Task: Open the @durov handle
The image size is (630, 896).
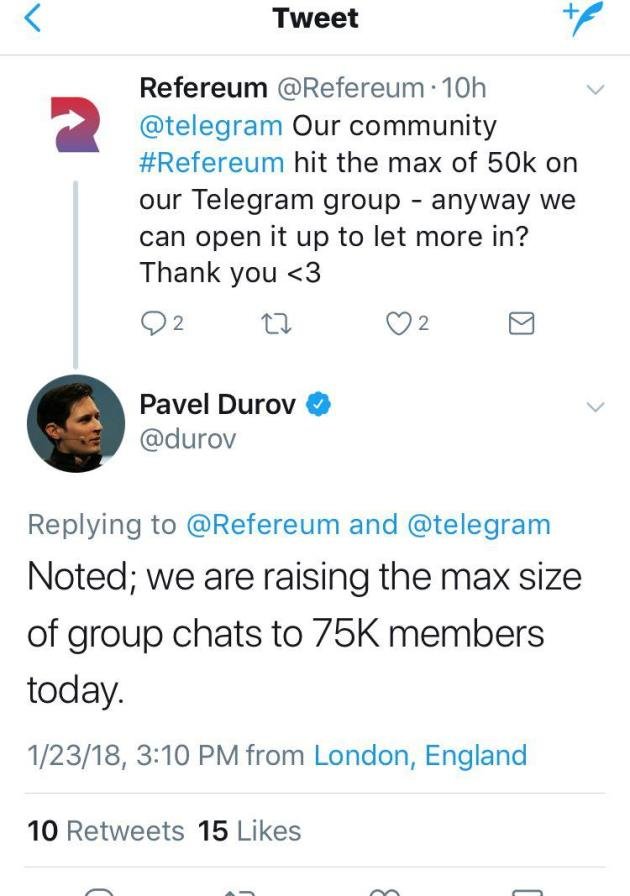Action: [188, 439]
